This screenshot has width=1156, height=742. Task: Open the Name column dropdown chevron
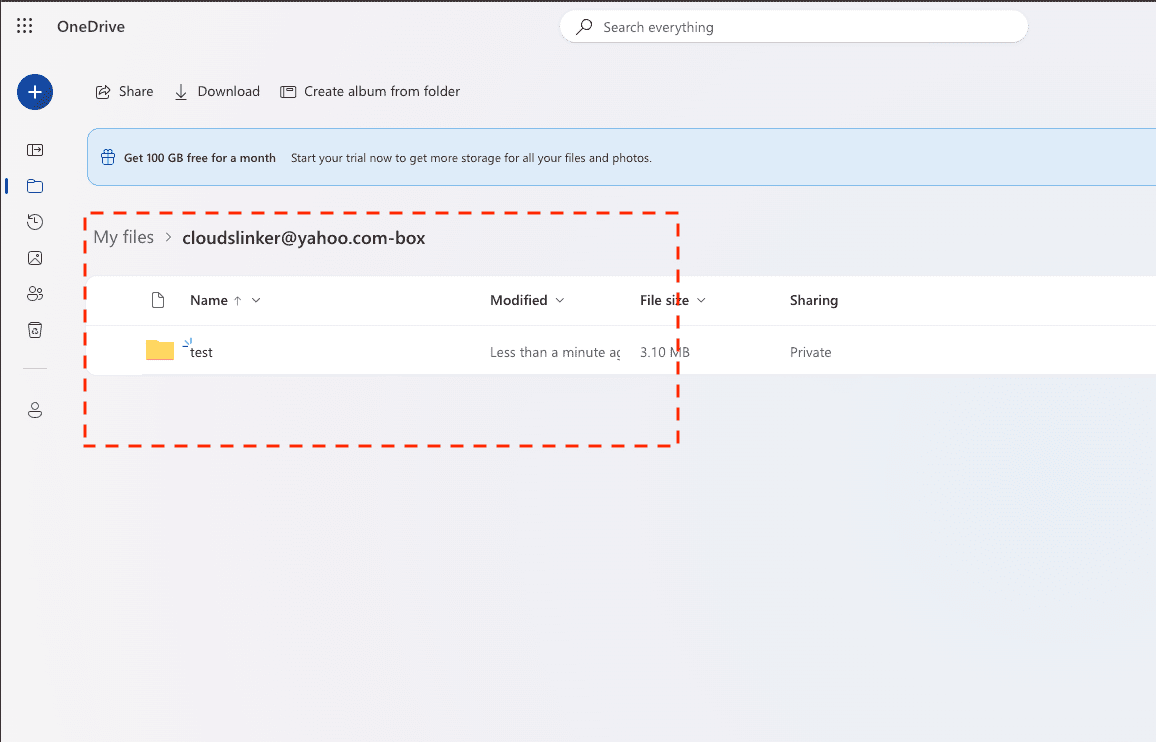click(256, 300)
